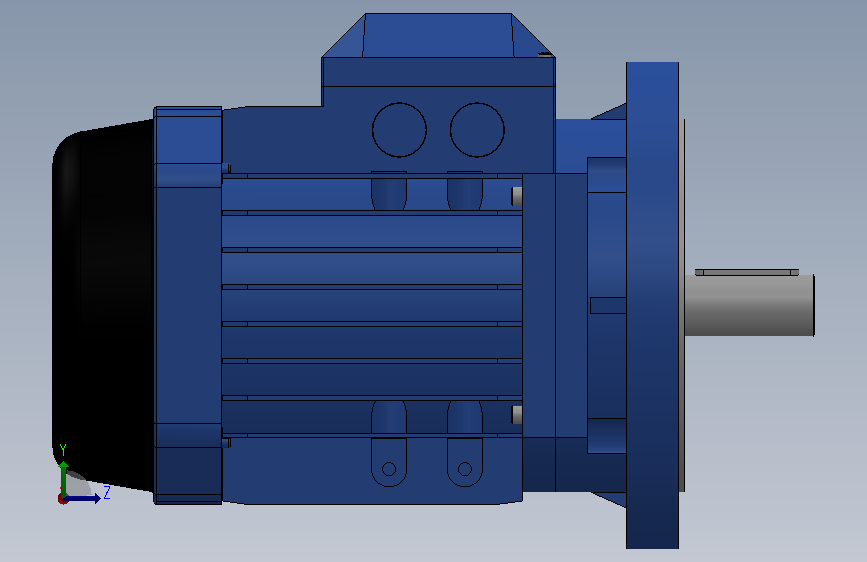Select the terminal box trapezoid lid
The image size is (867, 562).
(x=438, y=35)
